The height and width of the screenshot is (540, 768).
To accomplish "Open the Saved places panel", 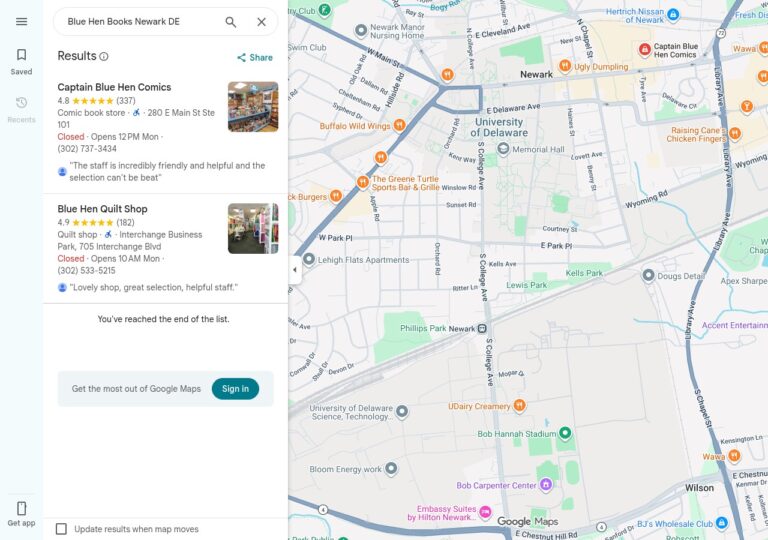I will coord(22,61).
